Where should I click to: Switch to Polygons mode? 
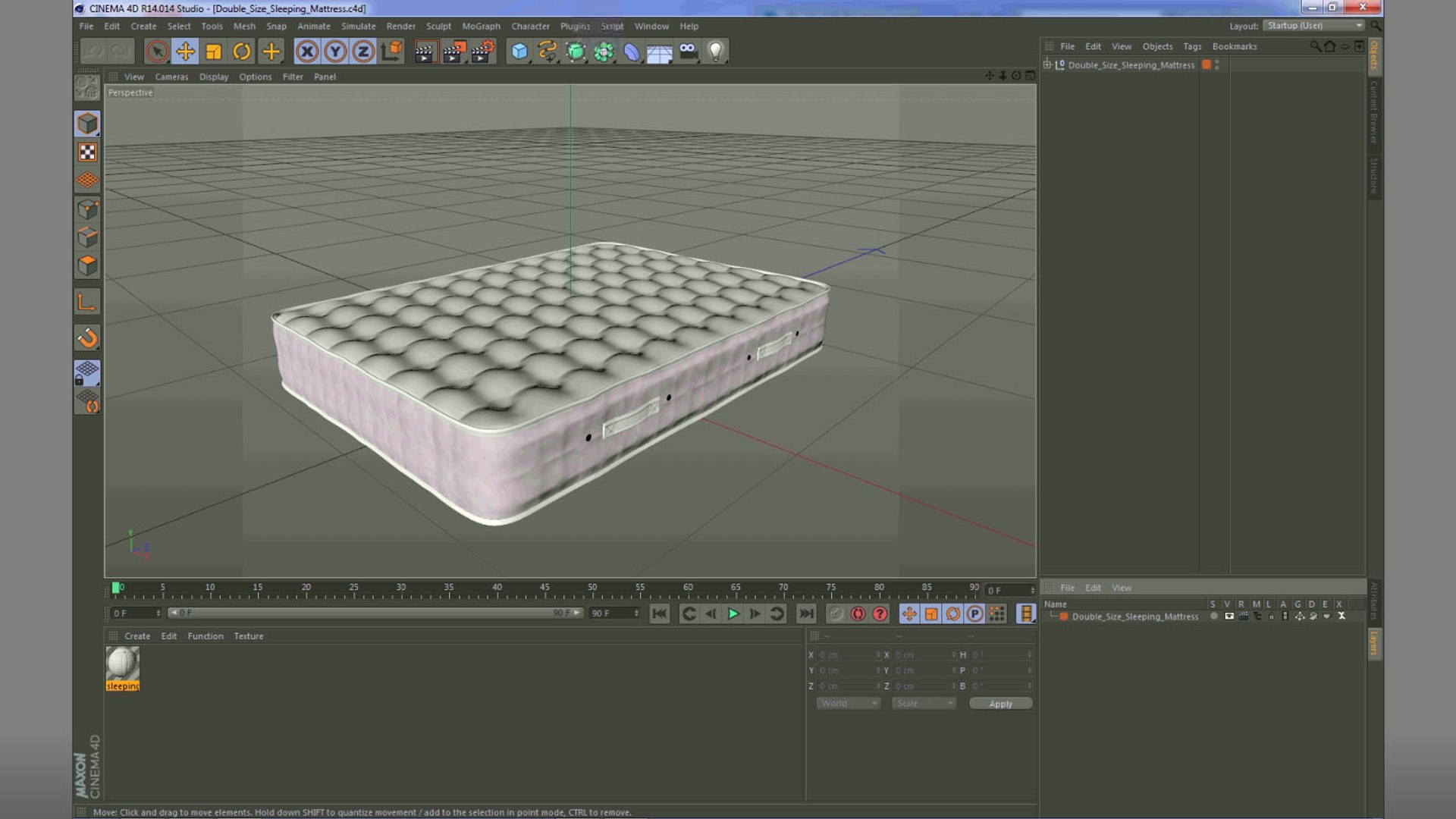point(87,266)
